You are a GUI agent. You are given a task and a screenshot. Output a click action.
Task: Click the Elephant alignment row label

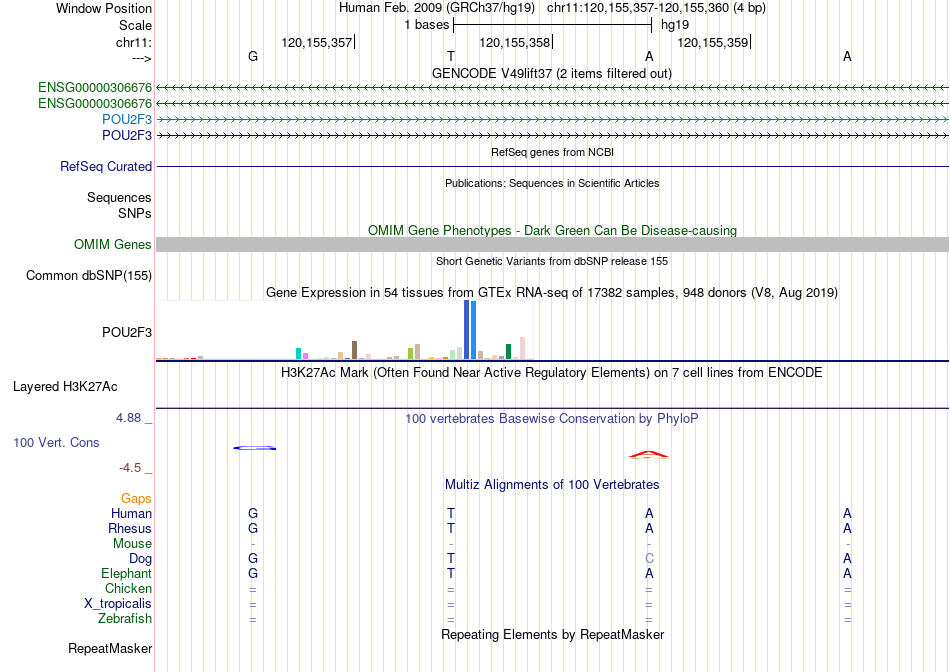(126, 574)
